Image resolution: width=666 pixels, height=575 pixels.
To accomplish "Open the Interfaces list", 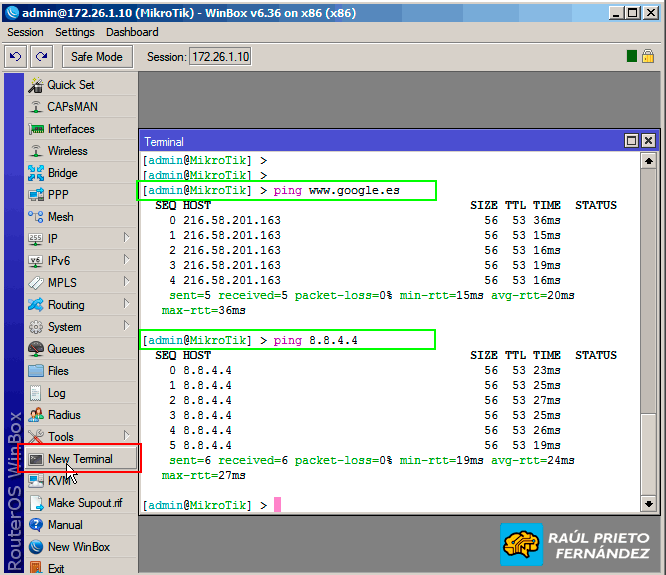I will point(70,129).
